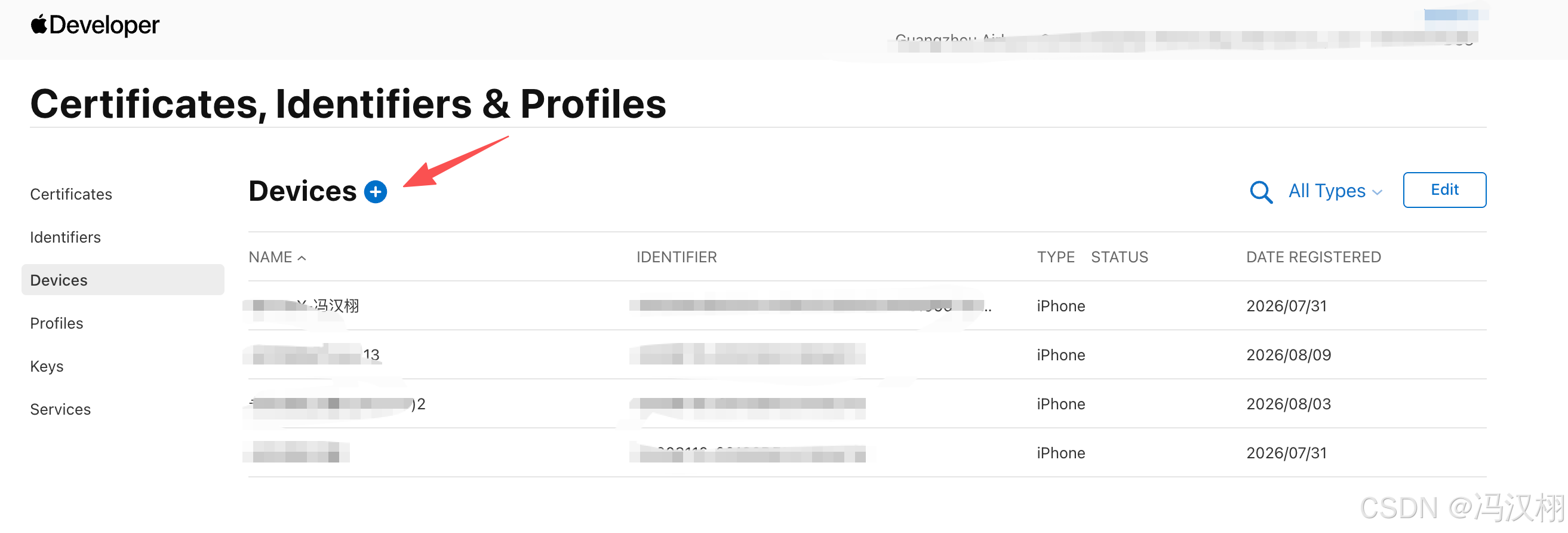Viewport: 1568px width, 533px height.
Task: Open Certificates in the sidebar
Action: tap(71, 194)
